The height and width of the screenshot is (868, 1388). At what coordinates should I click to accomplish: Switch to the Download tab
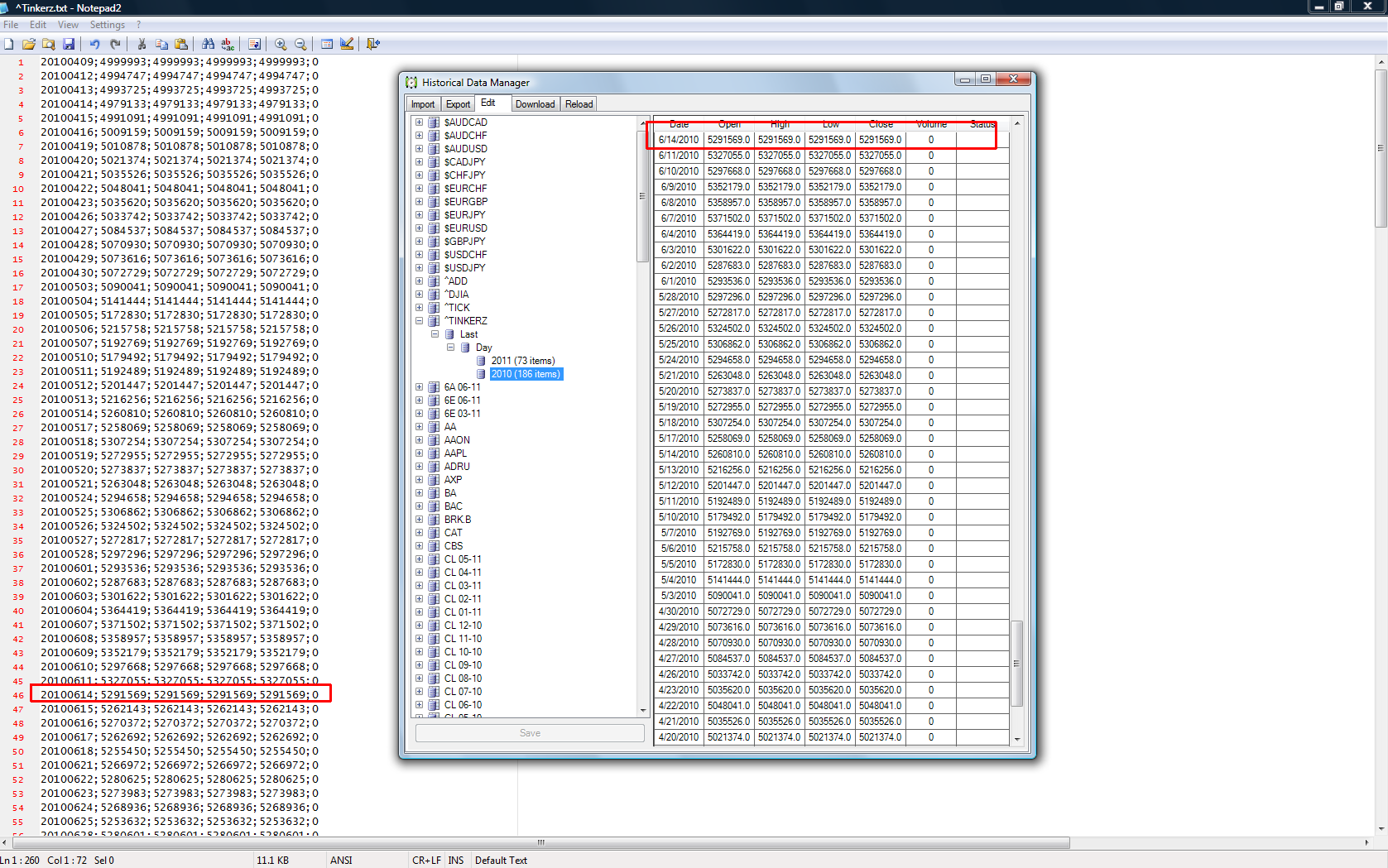point(535,104)
